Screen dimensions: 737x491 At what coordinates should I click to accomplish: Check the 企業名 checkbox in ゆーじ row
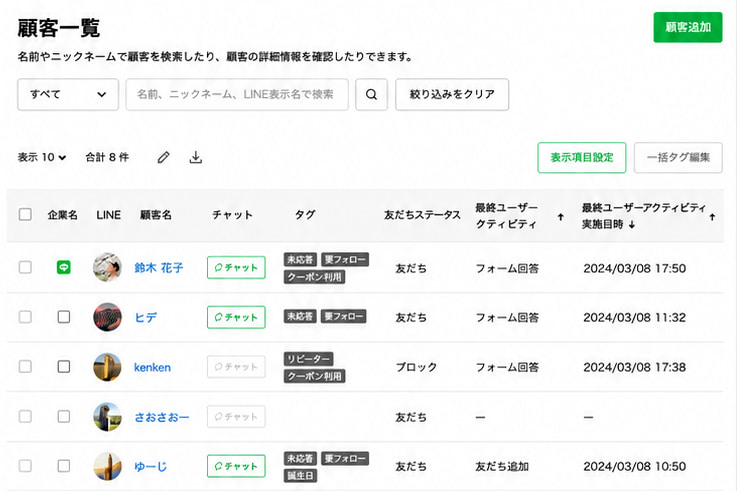pos(64,466)
